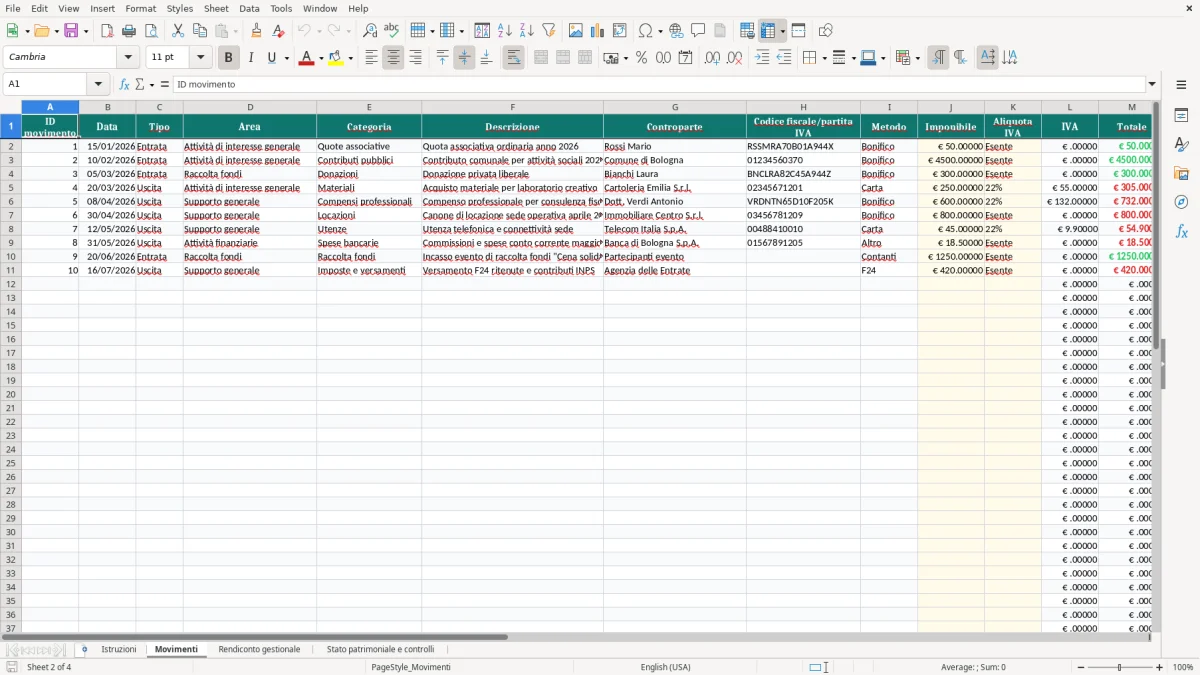Click the Cut scissors icon
This screenshot has height=675, width=1200.
coord(178,31)
